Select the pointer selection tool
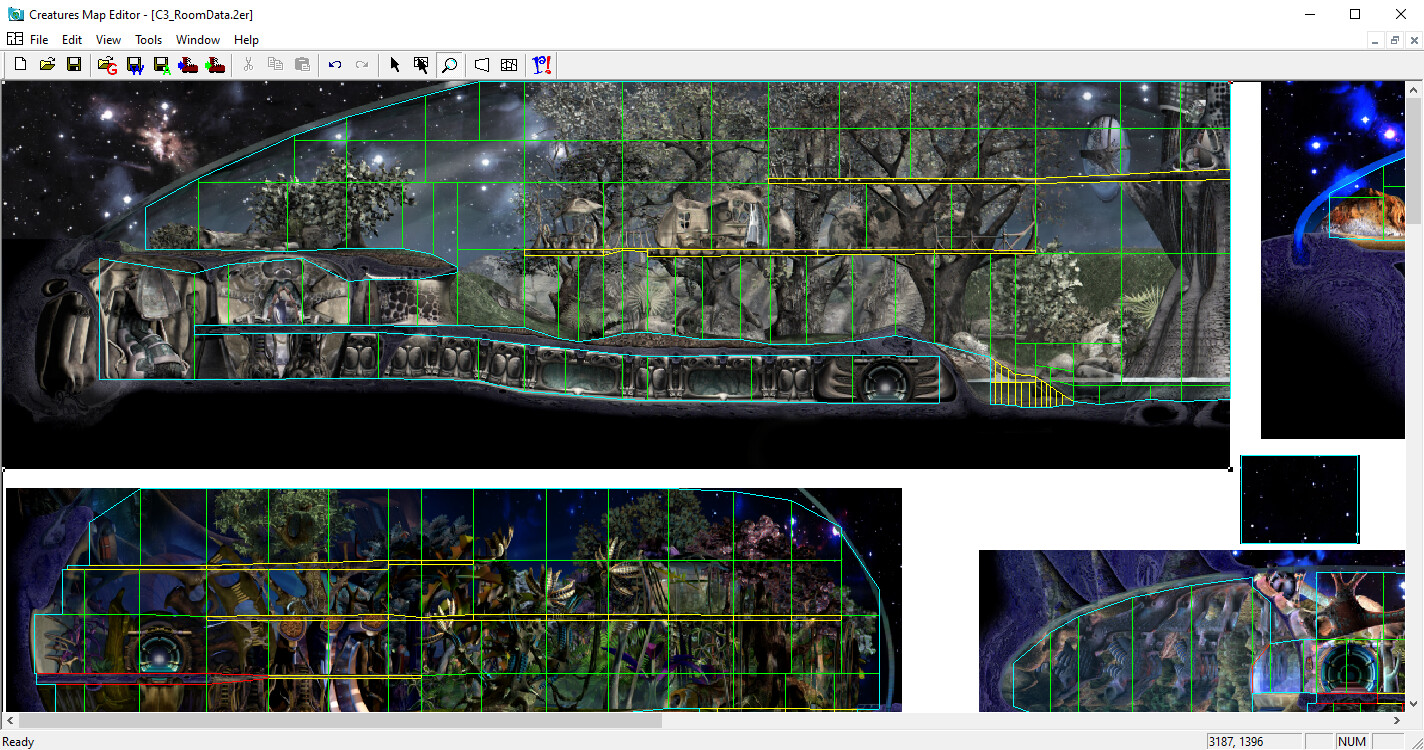The height and width of the screenshot is (750, 1424). [x=395, y=64]
